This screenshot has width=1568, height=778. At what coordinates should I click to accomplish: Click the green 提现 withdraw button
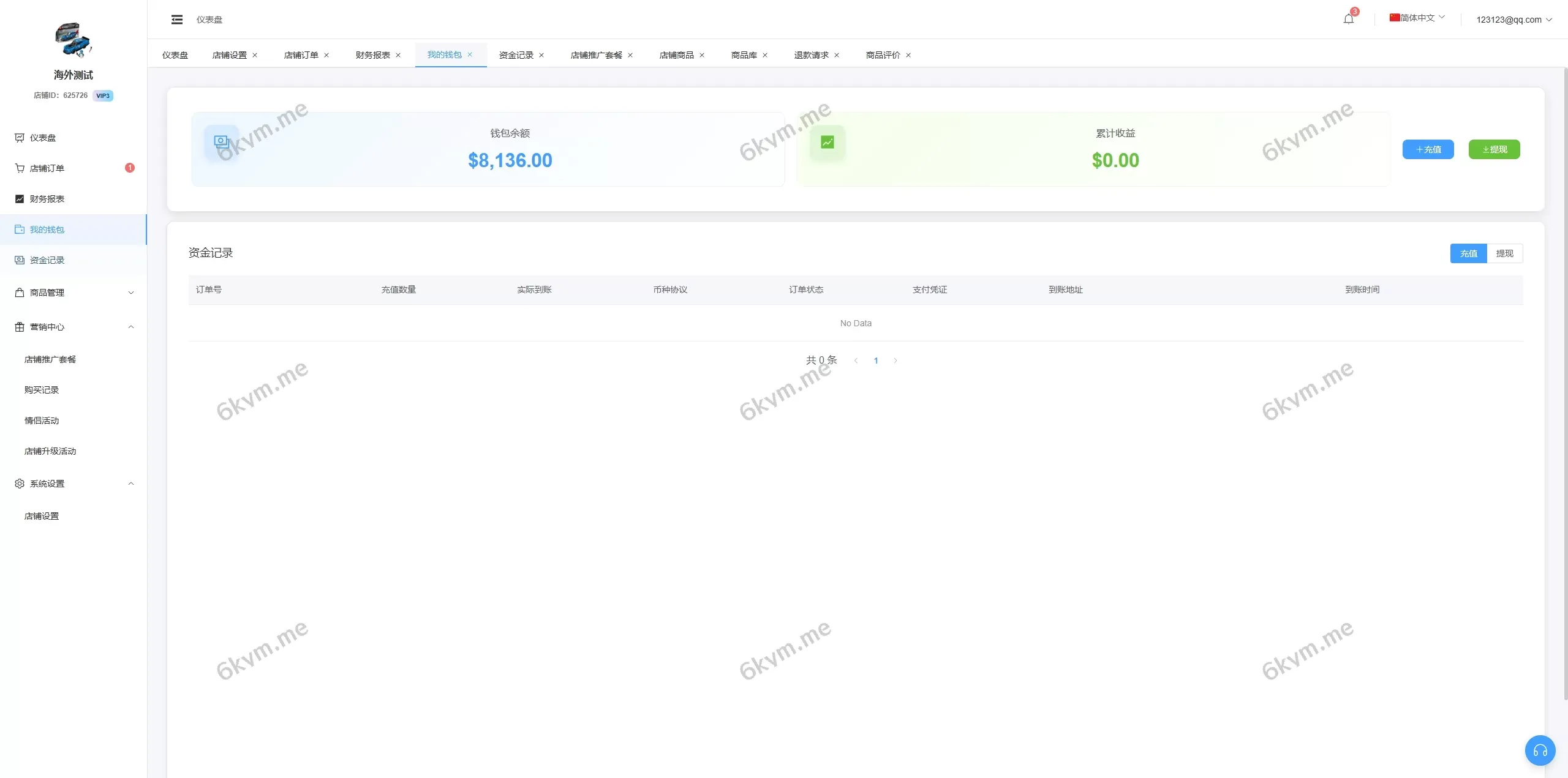tap(1494, 149)
